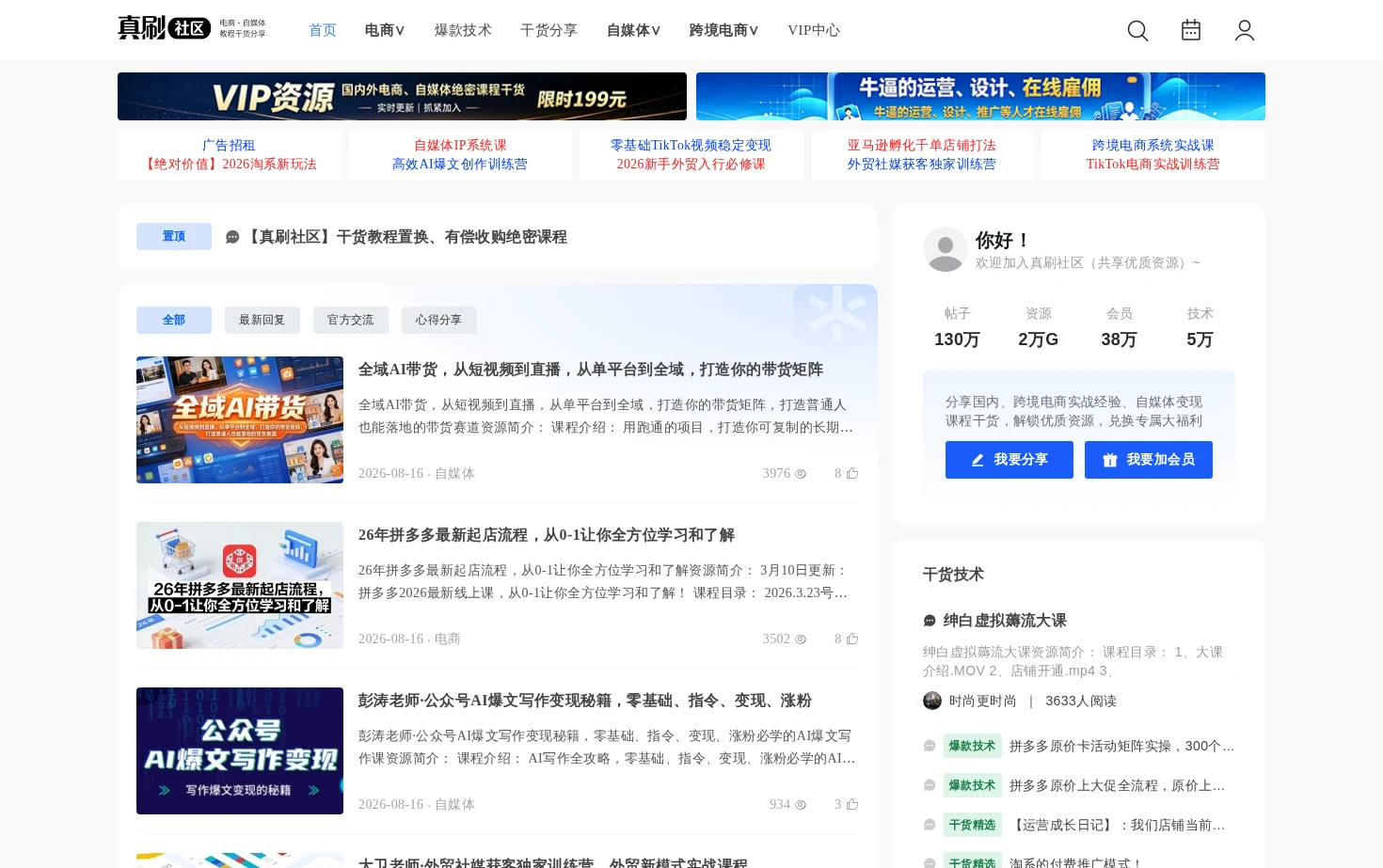Click the 真刷社区 site logo
Viewport: 1383px width, 868px height.
pyautogui.click(x=192, y=28)
